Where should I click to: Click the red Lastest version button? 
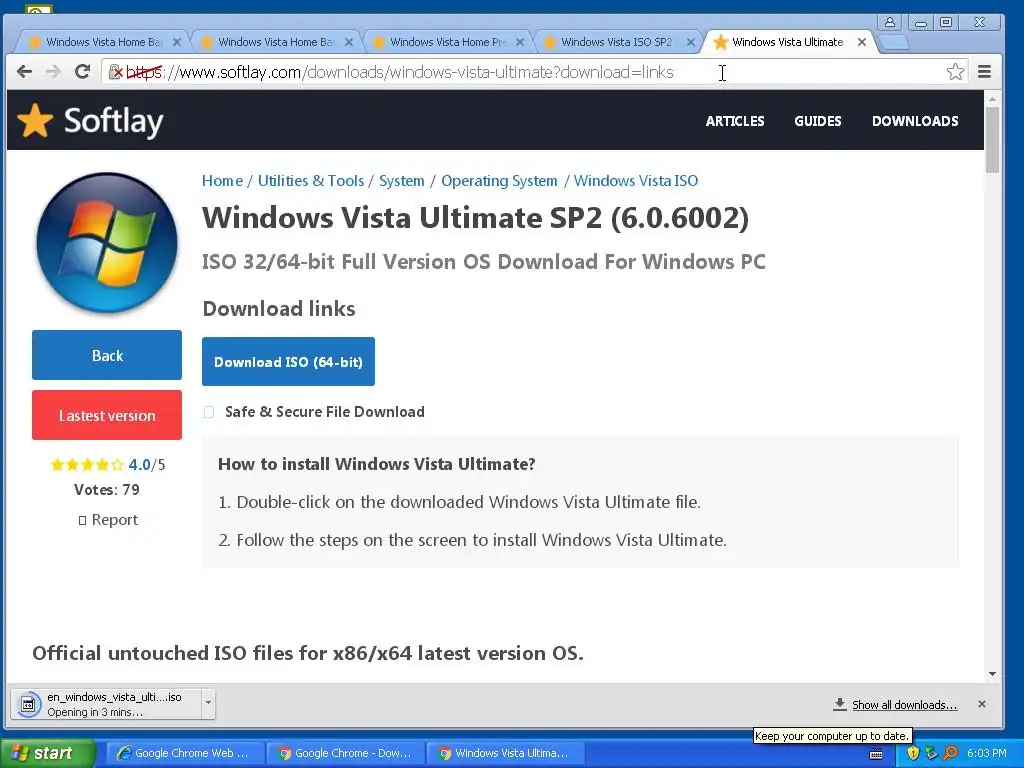(x=107, y=415)
